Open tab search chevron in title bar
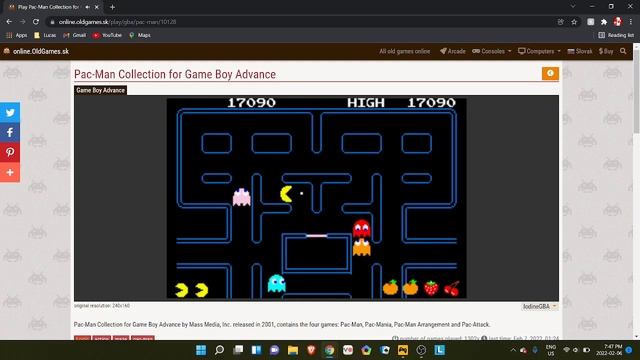This screenshot has height=360, width=640. [573, 7]
